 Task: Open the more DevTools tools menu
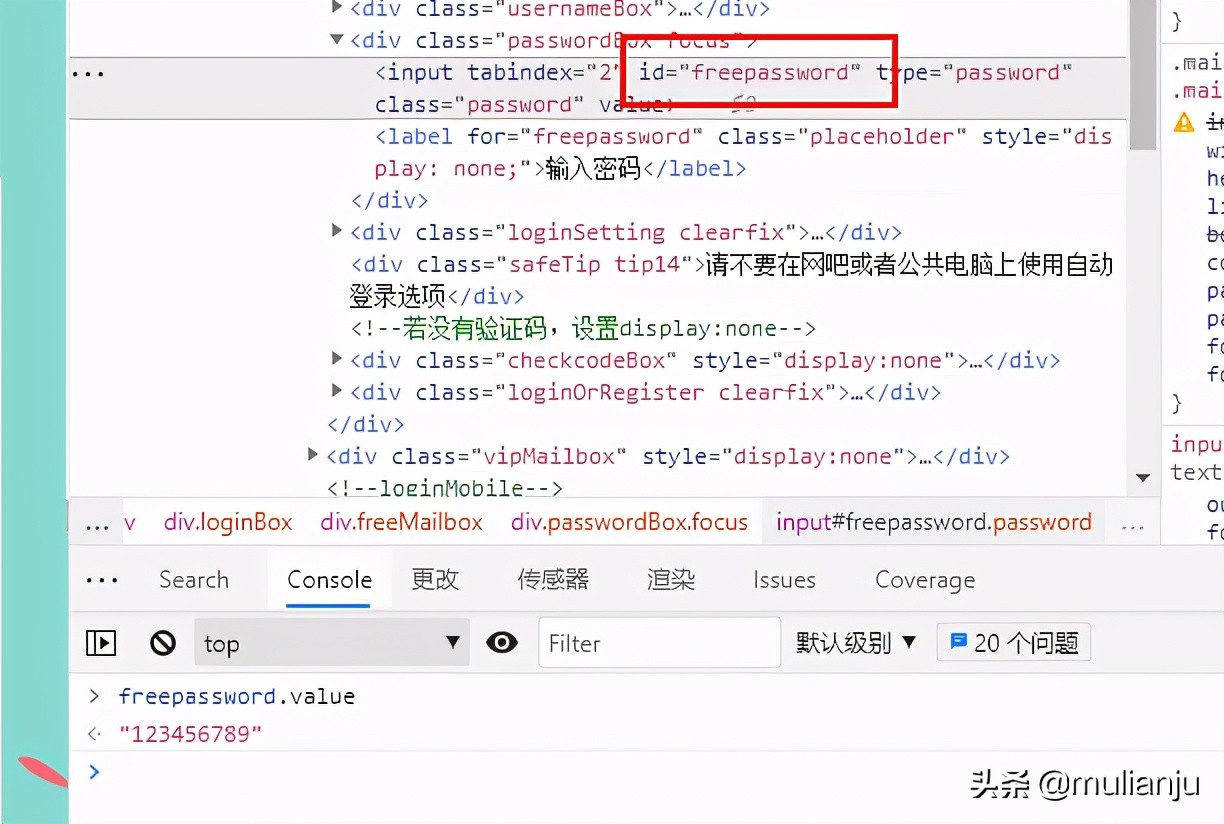click(103, 580)
